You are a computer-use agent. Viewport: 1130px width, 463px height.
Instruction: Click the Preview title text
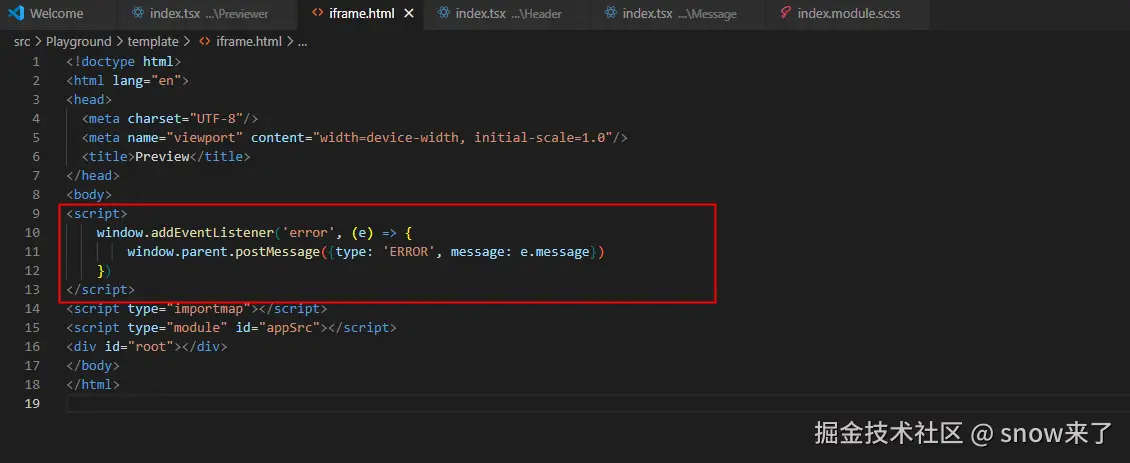coord(162,156)
